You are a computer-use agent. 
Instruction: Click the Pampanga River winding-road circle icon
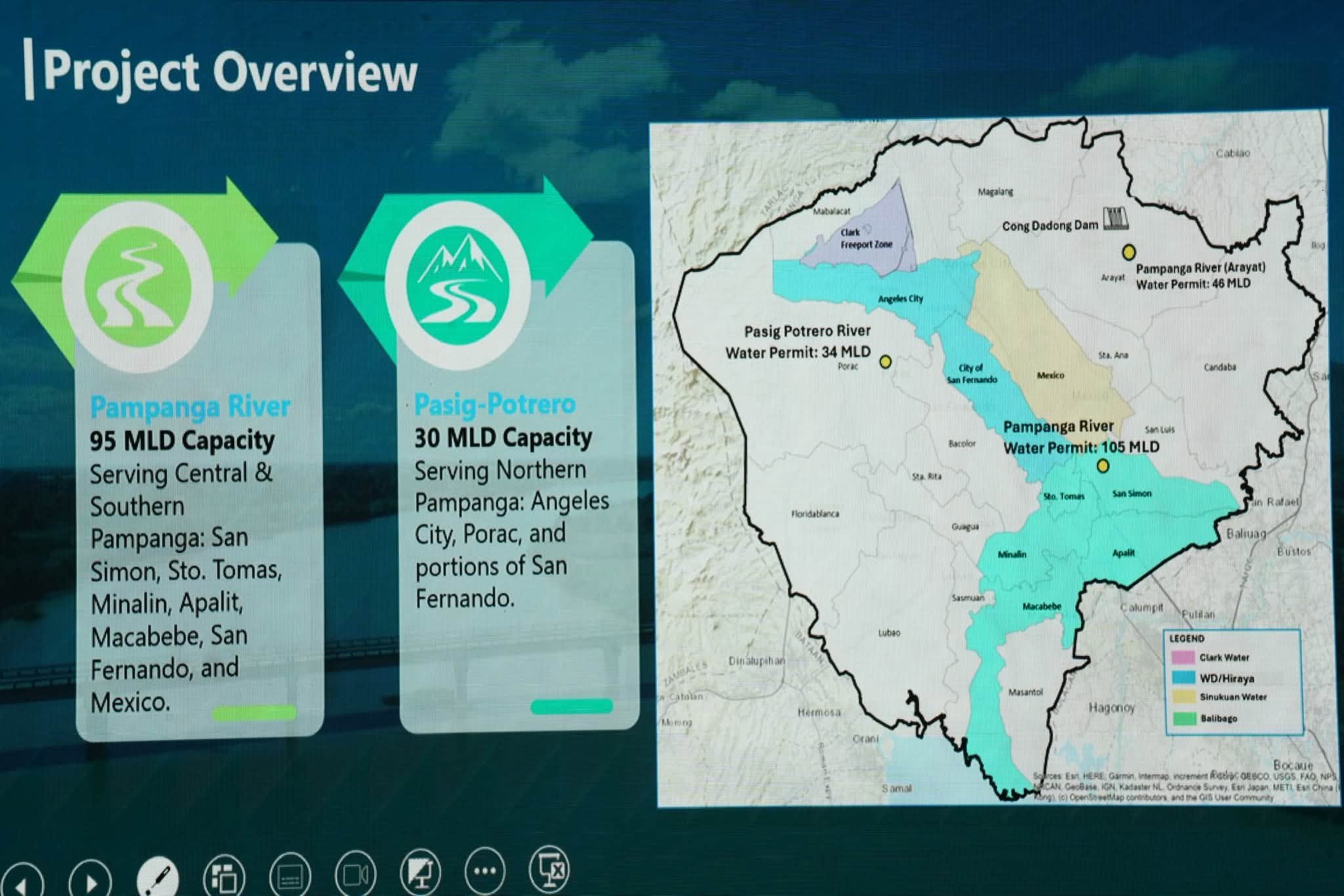pyautogui.click(x=138, y=286)
